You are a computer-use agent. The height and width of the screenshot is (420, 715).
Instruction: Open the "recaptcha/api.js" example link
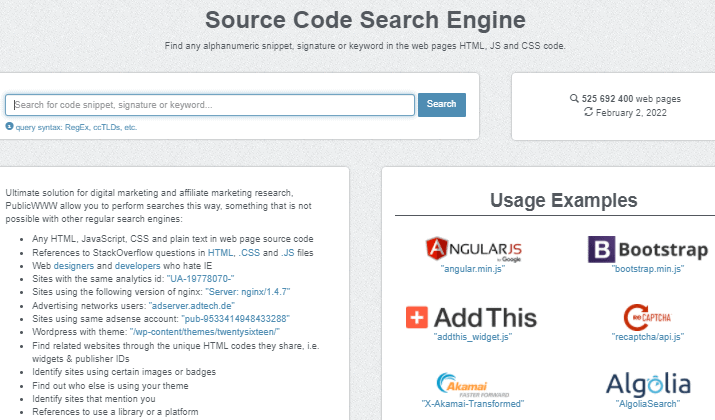(647, 337)
